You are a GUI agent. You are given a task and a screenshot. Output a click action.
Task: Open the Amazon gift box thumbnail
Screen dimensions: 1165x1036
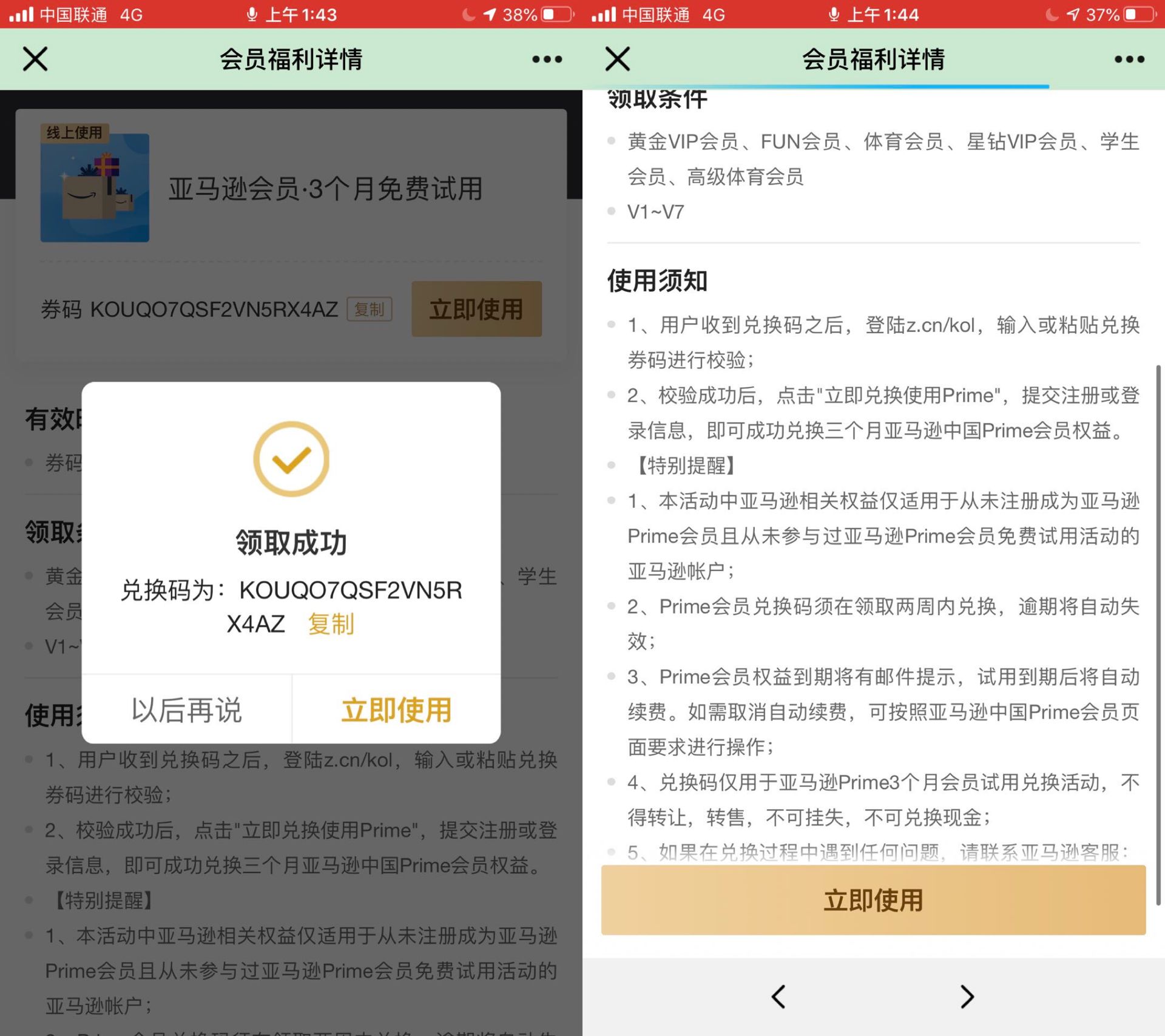coord(95,188)
